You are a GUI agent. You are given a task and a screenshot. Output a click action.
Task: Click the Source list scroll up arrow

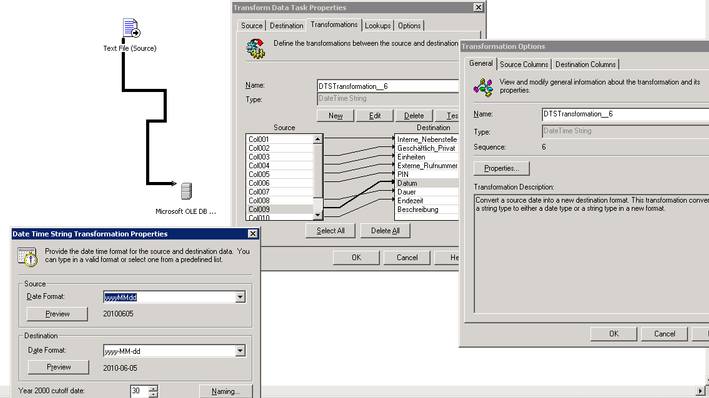(317, 139)
